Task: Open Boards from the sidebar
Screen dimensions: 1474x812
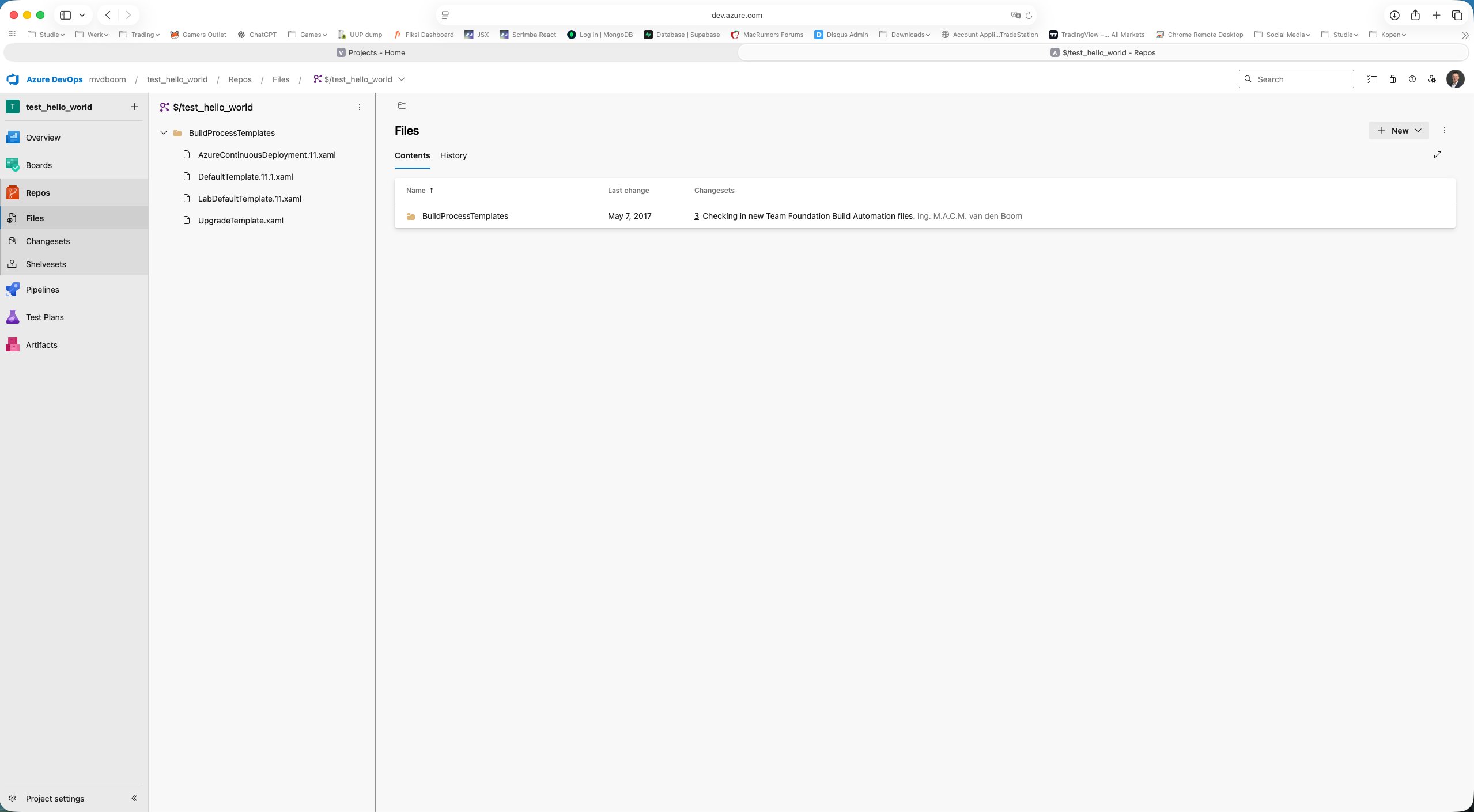Action: click(x=39, y=165)
